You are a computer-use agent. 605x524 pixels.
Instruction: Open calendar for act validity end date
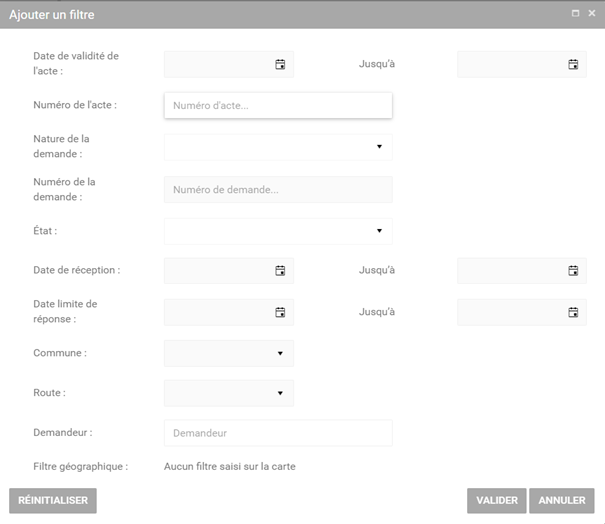[x=573, y=64]
